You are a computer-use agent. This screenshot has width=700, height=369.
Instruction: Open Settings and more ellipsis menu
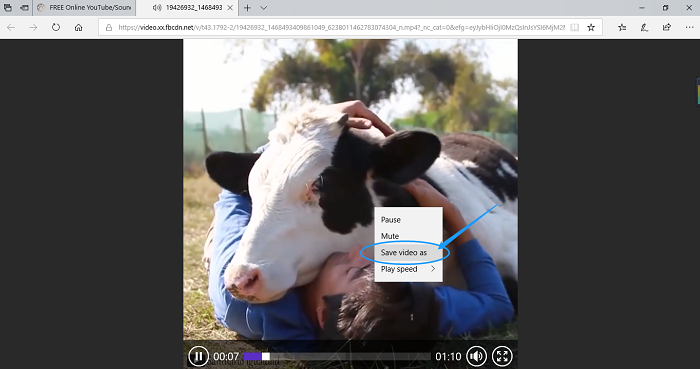[689, 27]
